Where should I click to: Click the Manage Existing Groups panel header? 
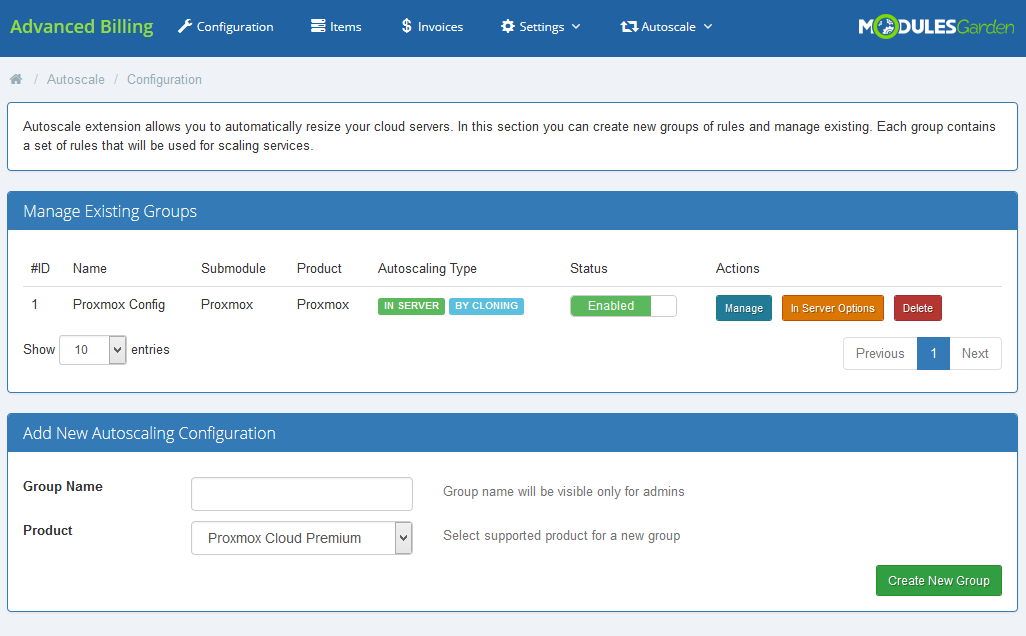(x=512, y=211)
